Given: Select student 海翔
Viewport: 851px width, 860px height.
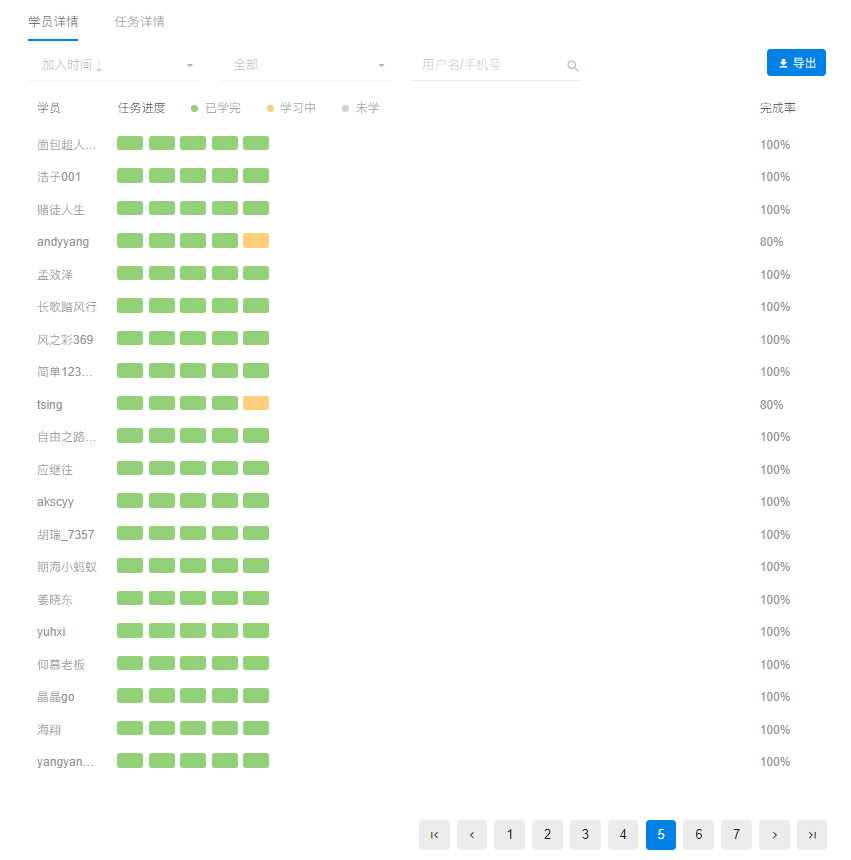Looking at the screenshot, I should click(49, 730).
